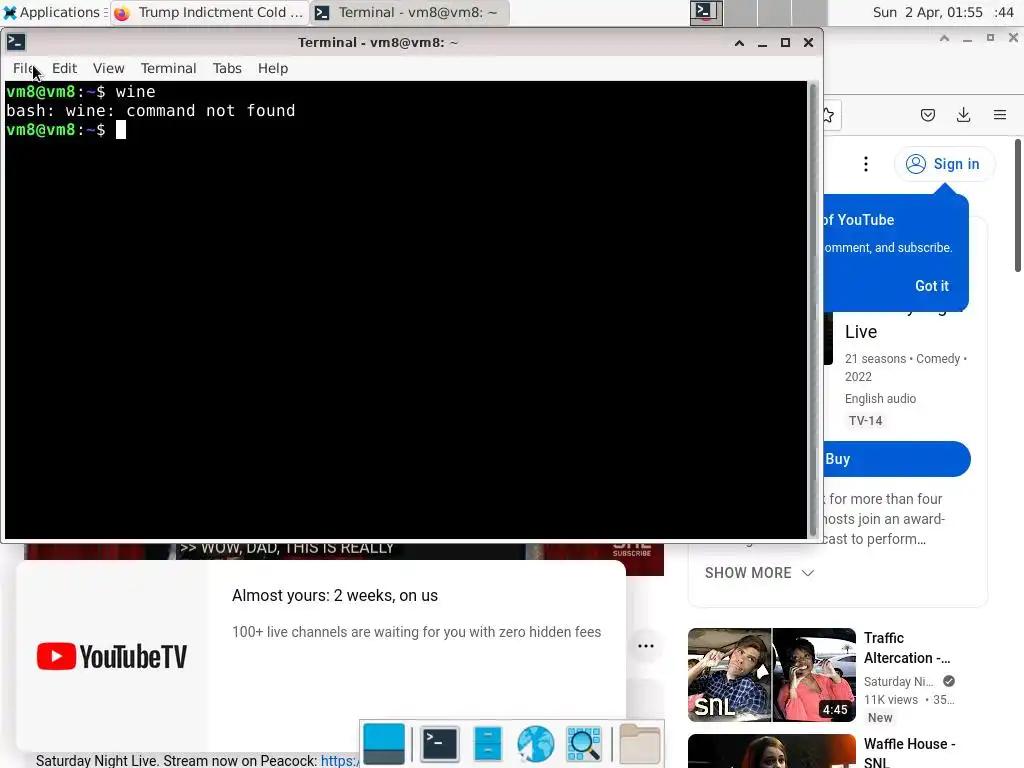Click the blue Buy button
The image size is (1024, 768).
click(x=897, y=459)
